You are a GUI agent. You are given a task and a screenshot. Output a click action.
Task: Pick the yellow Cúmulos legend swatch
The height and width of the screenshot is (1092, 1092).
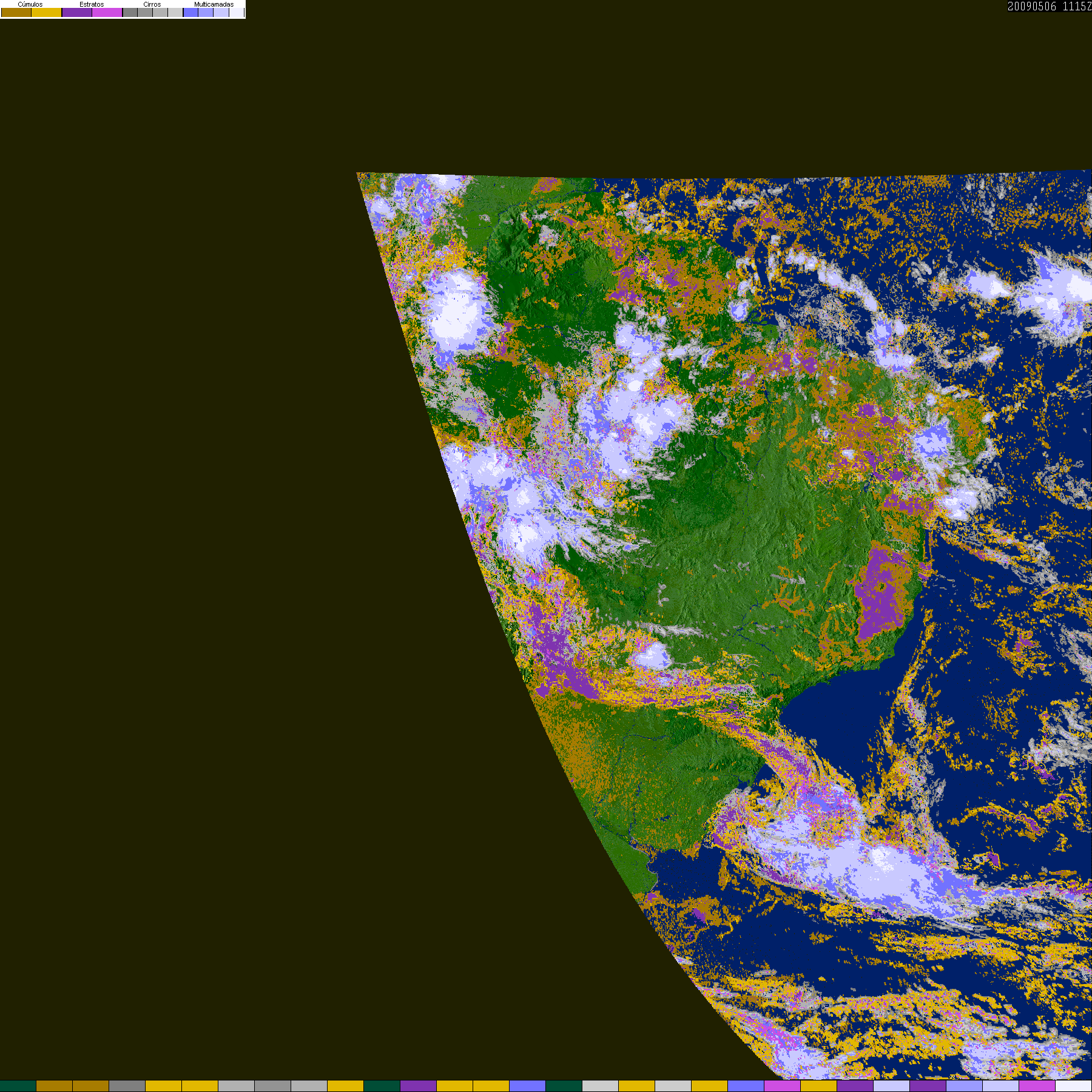[x=47, y=12]
